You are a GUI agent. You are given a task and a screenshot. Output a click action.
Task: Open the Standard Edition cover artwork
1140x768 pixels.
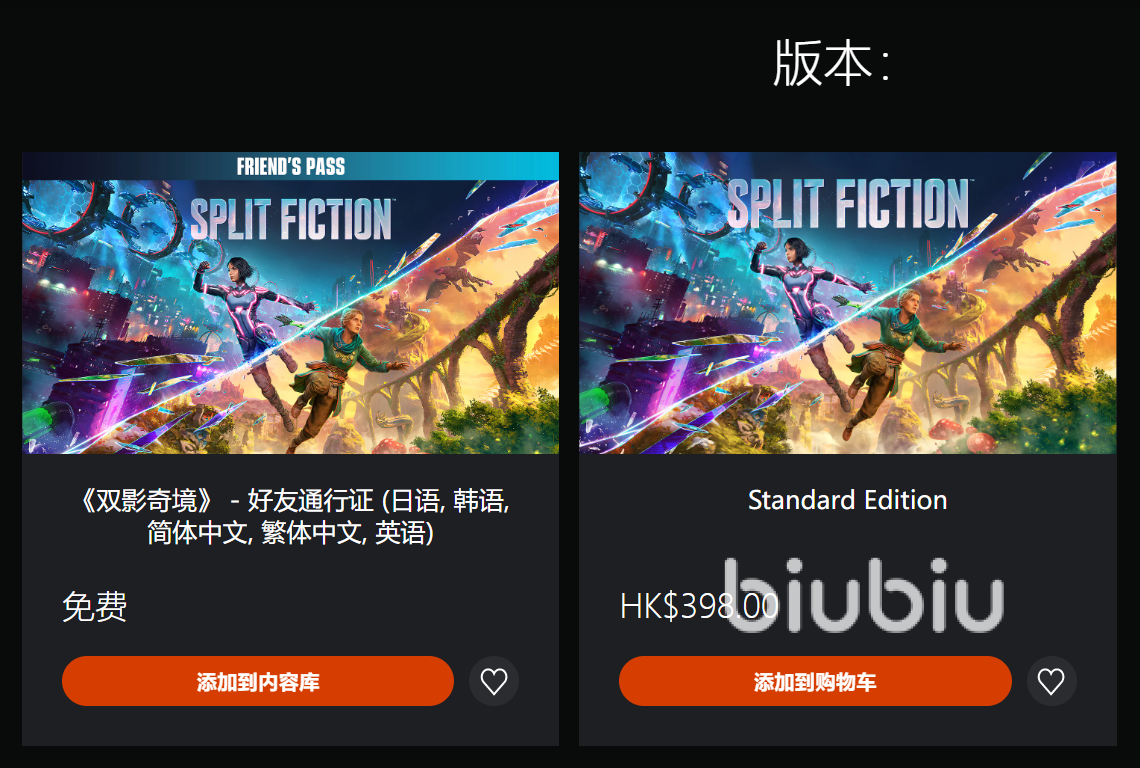pyautogui.click(x=848, y=303)
